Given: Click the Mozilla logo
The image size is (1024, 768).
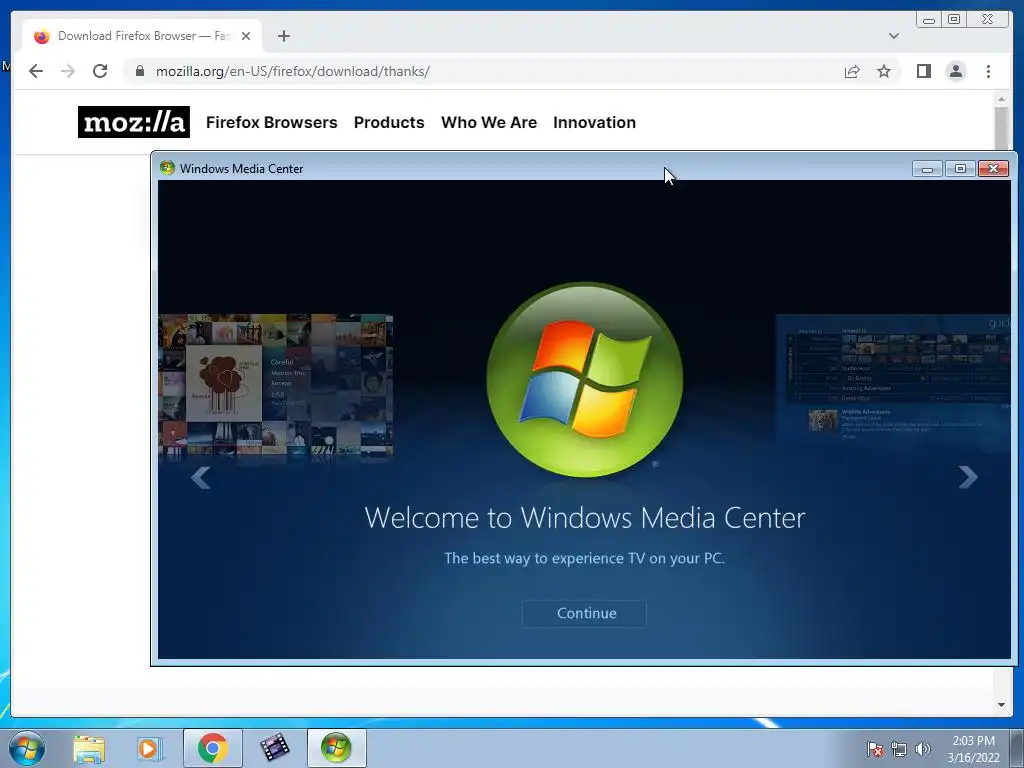Looking at the screenshot, I should [134, 122].
